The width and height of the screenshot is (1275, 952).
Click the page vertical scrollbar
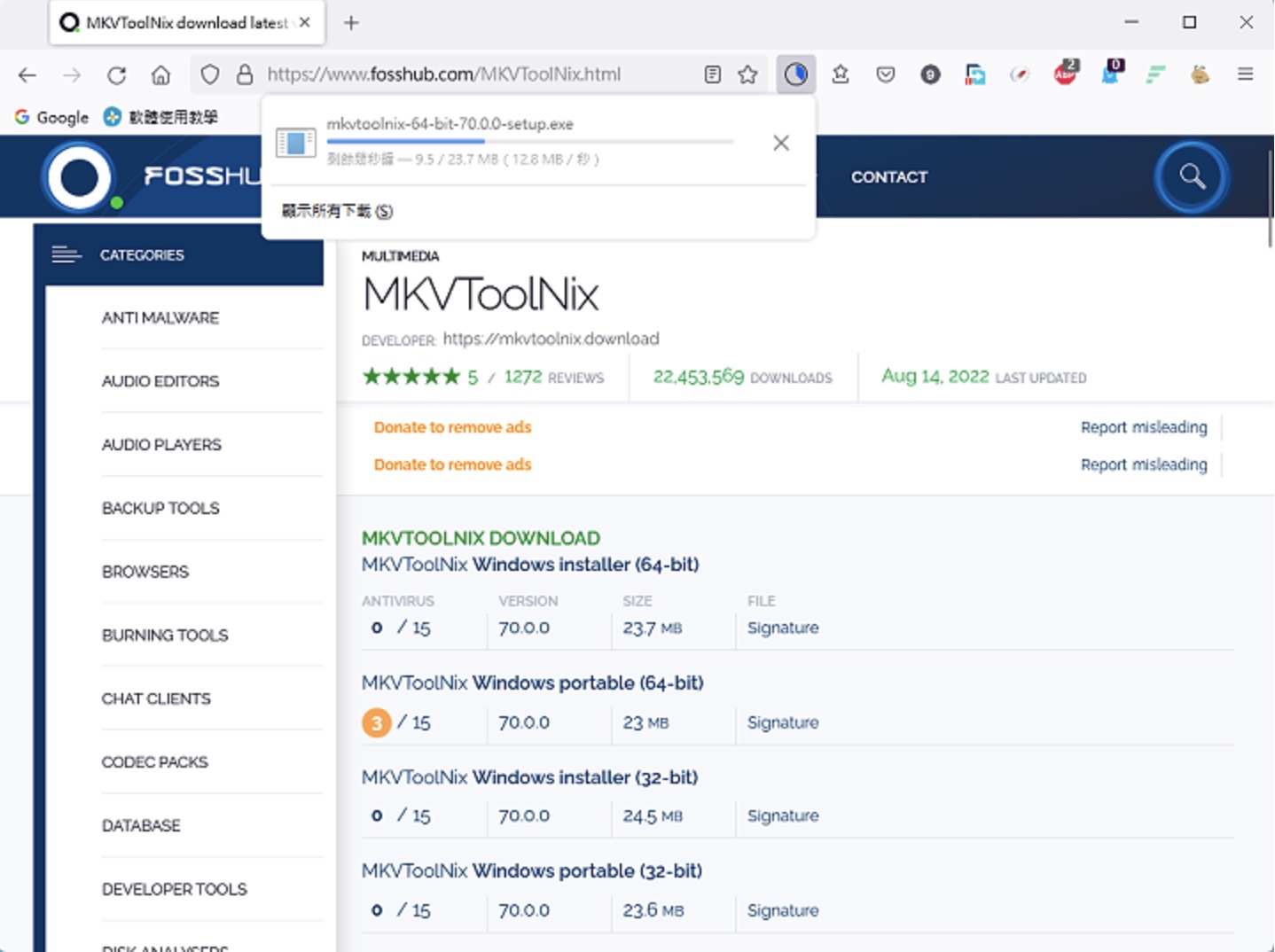click(1270, 199)
